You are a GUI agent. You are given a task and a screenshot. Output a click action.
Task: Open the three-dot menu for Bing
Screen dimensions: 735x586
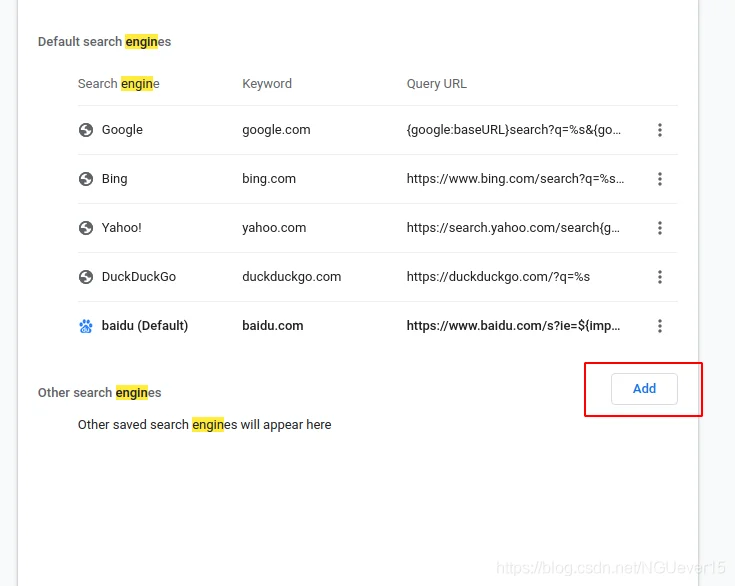pyautogui.click(x=660, y=179)
